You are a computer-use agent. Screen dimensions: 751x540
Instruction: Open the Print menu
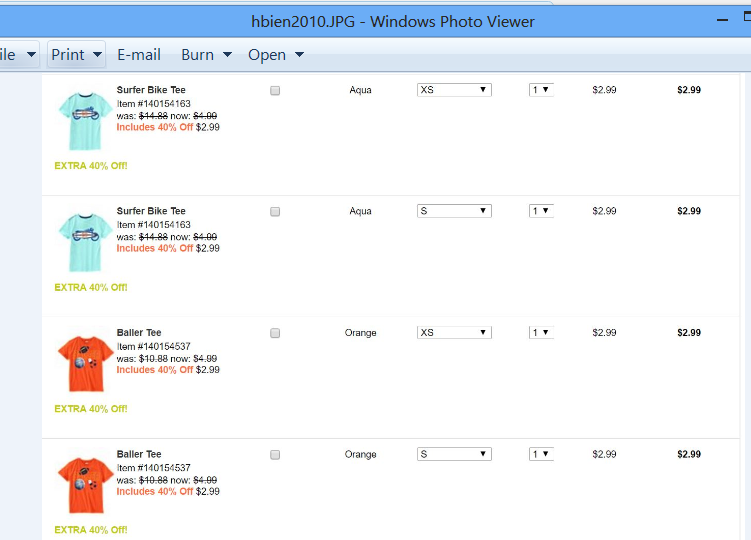77,54
